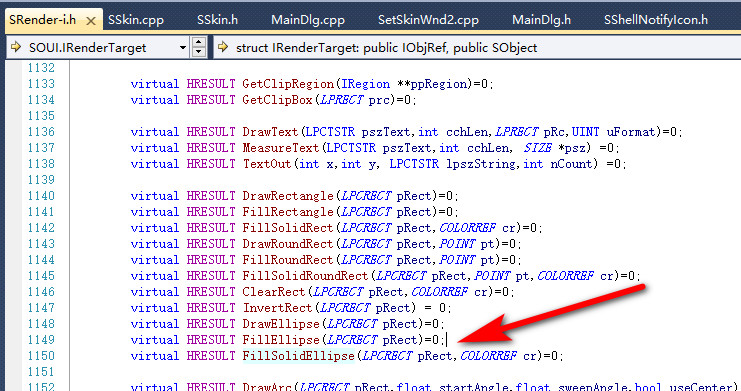Expand the SOUI.IRenderTarget scope dropdown
The image size is (741, 391).
point(183,48)
